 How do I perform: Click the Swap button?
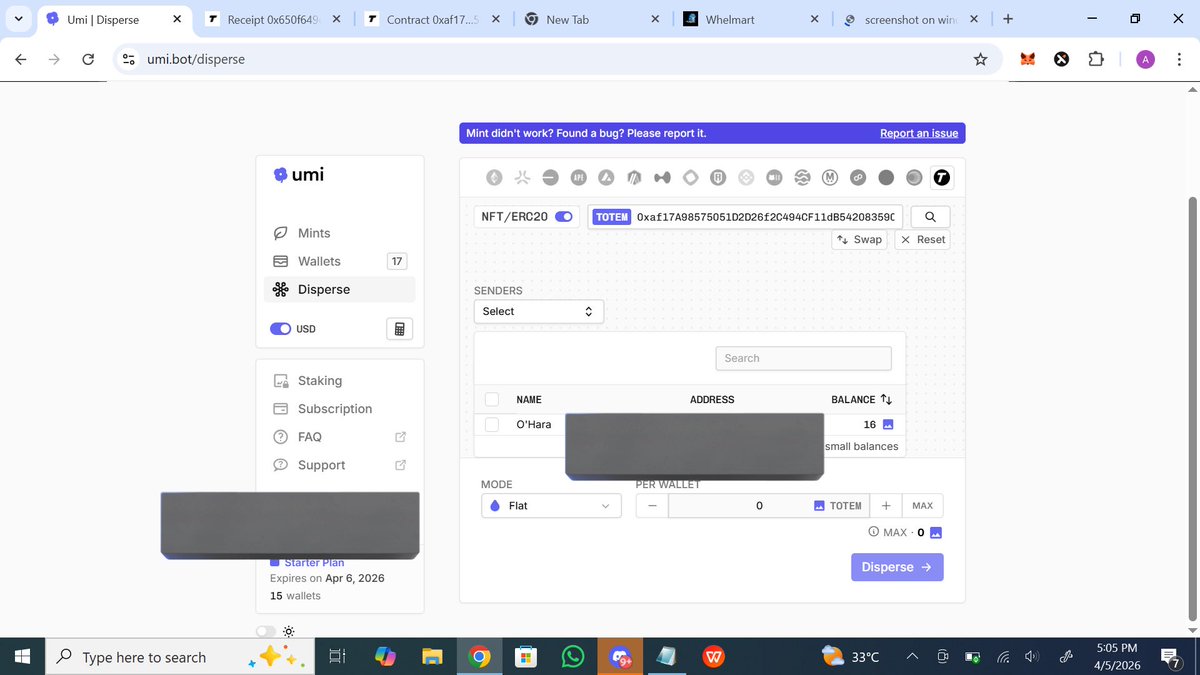(x=859, y=240)
